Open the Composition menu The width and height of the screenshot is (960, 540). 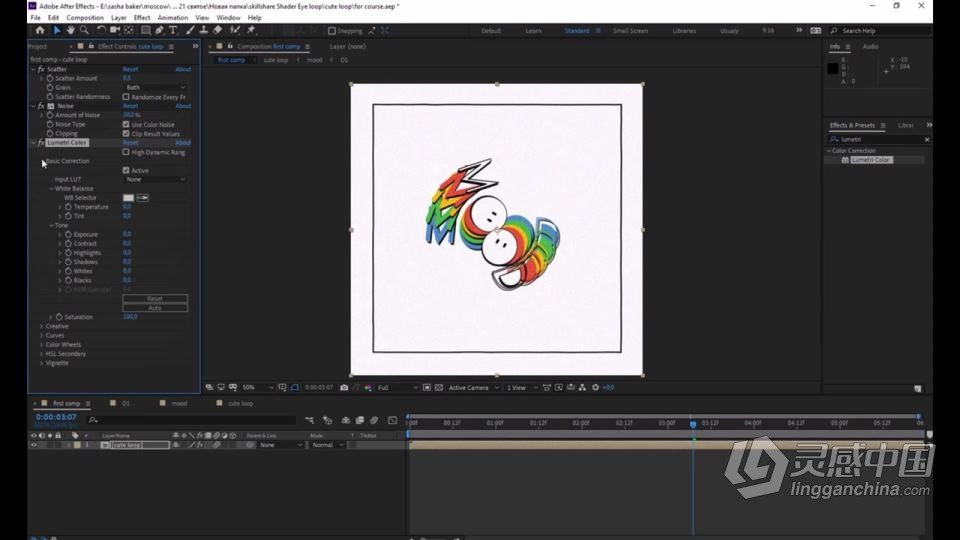[x=84, y=18]
